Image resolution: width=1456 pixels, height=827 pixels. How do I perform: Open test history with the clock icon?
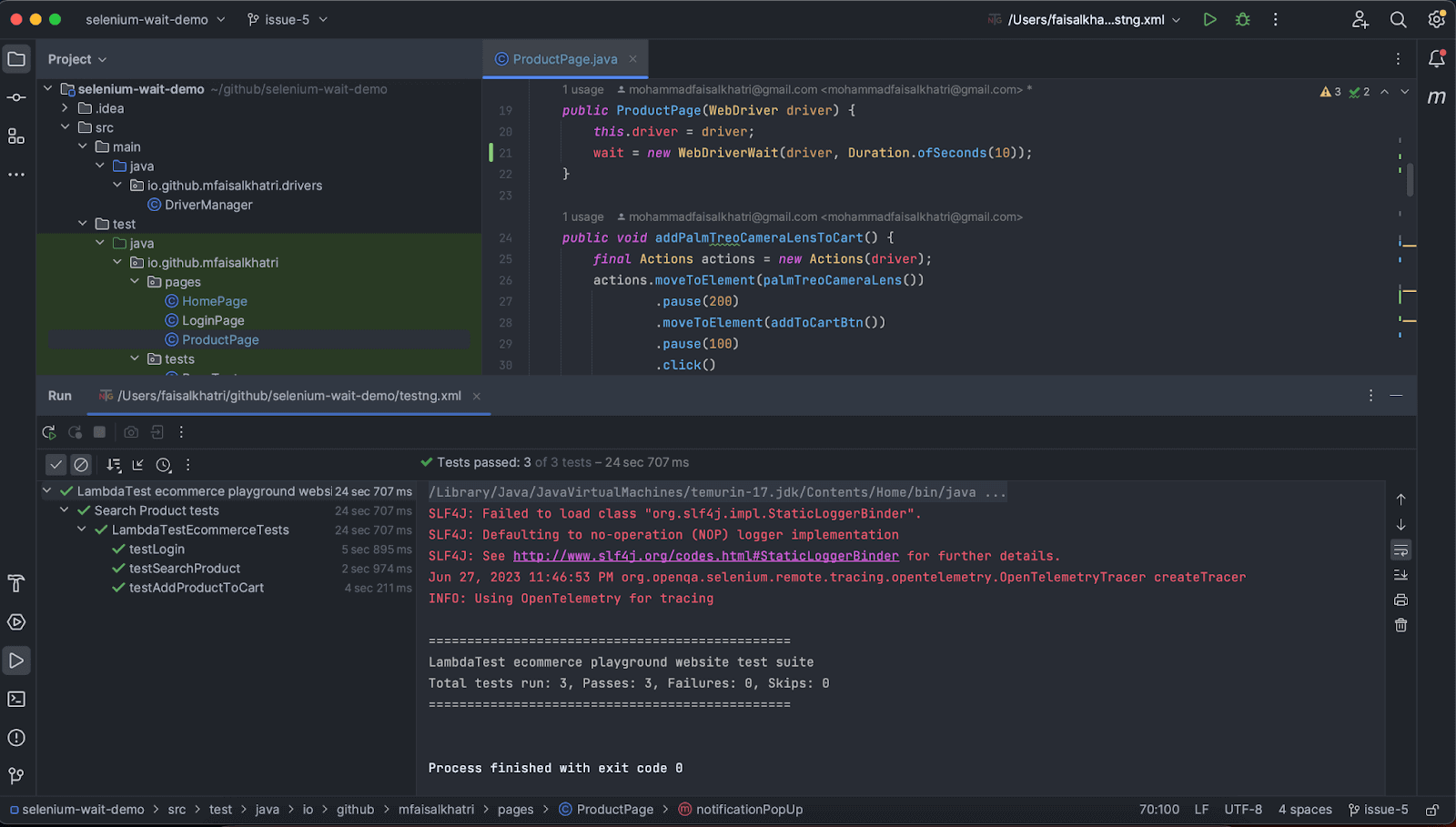point(164,464)
